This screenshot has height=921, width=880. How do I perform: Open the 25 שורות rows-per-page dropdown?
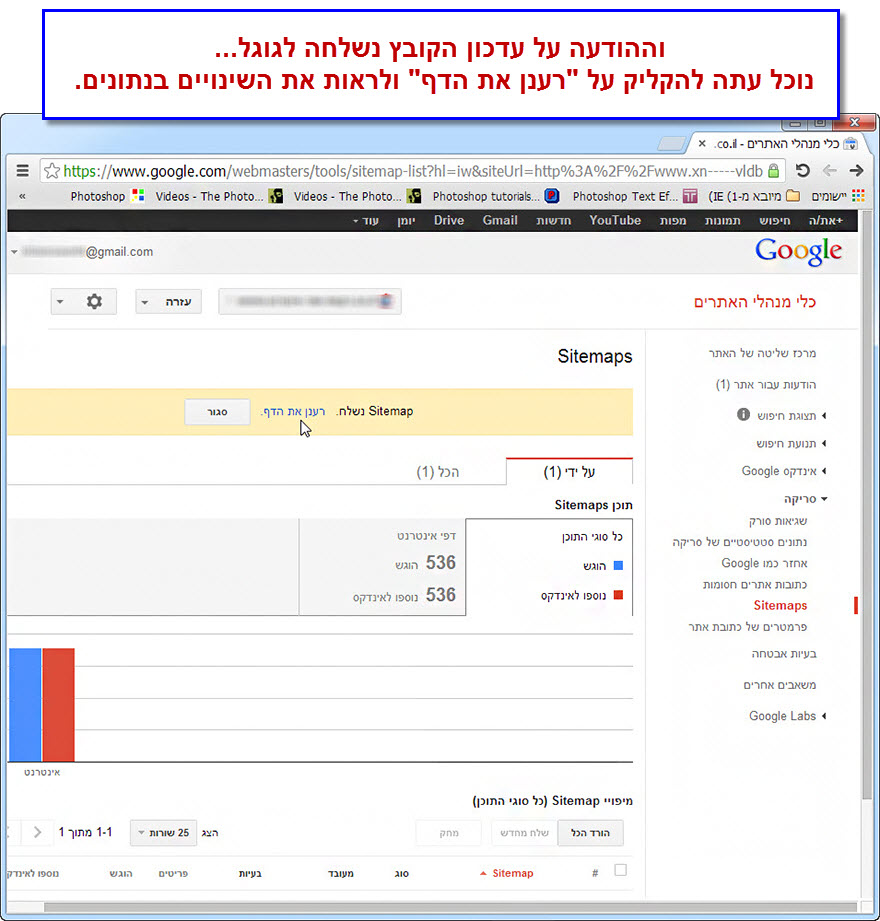(x=163, y=833)
